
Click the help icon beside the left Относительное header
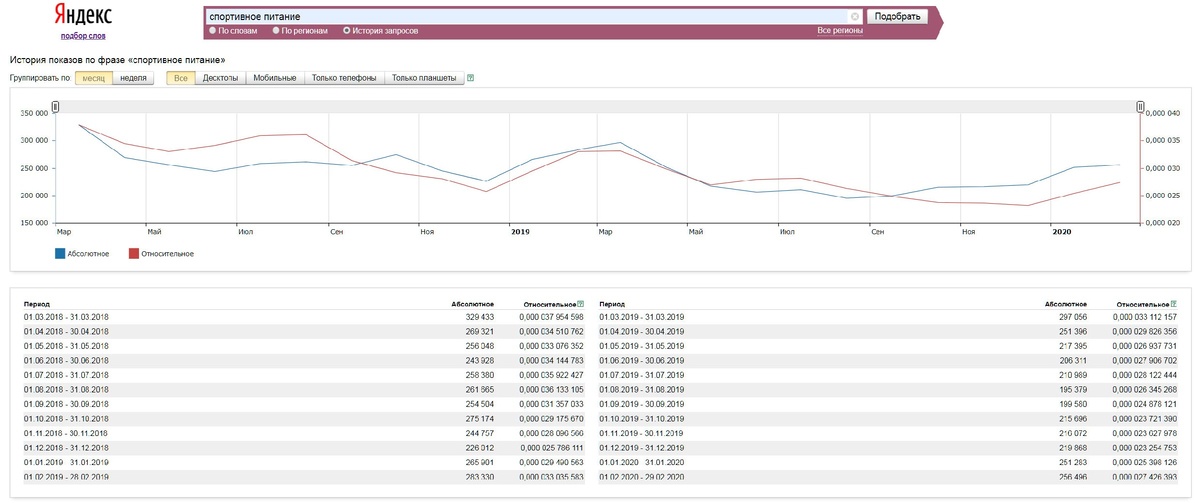pos(580,303)
